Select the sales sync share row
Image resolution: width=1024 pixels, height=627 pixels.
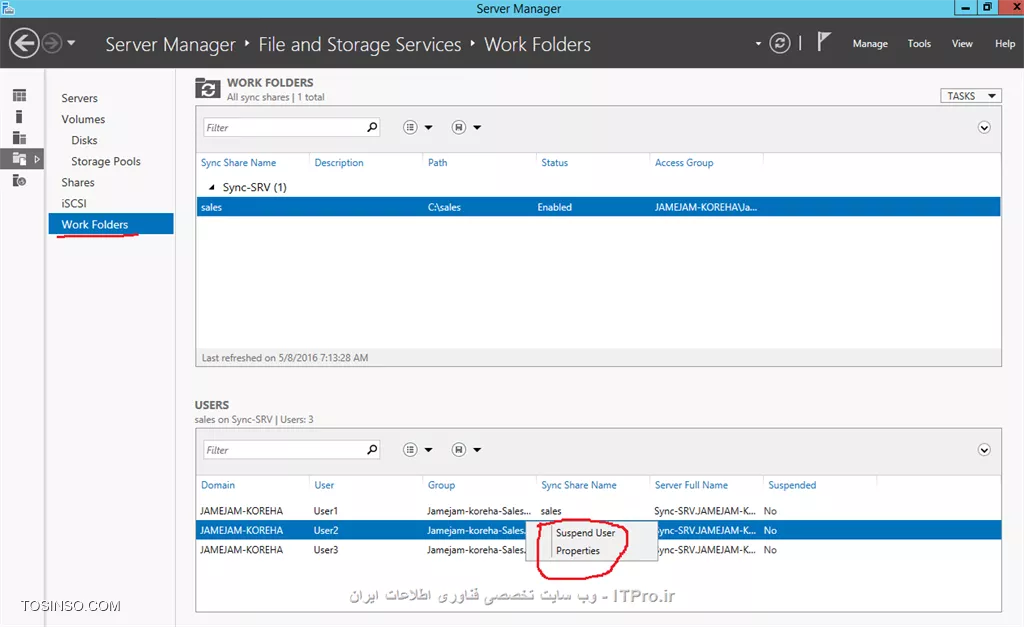point(598,207)
